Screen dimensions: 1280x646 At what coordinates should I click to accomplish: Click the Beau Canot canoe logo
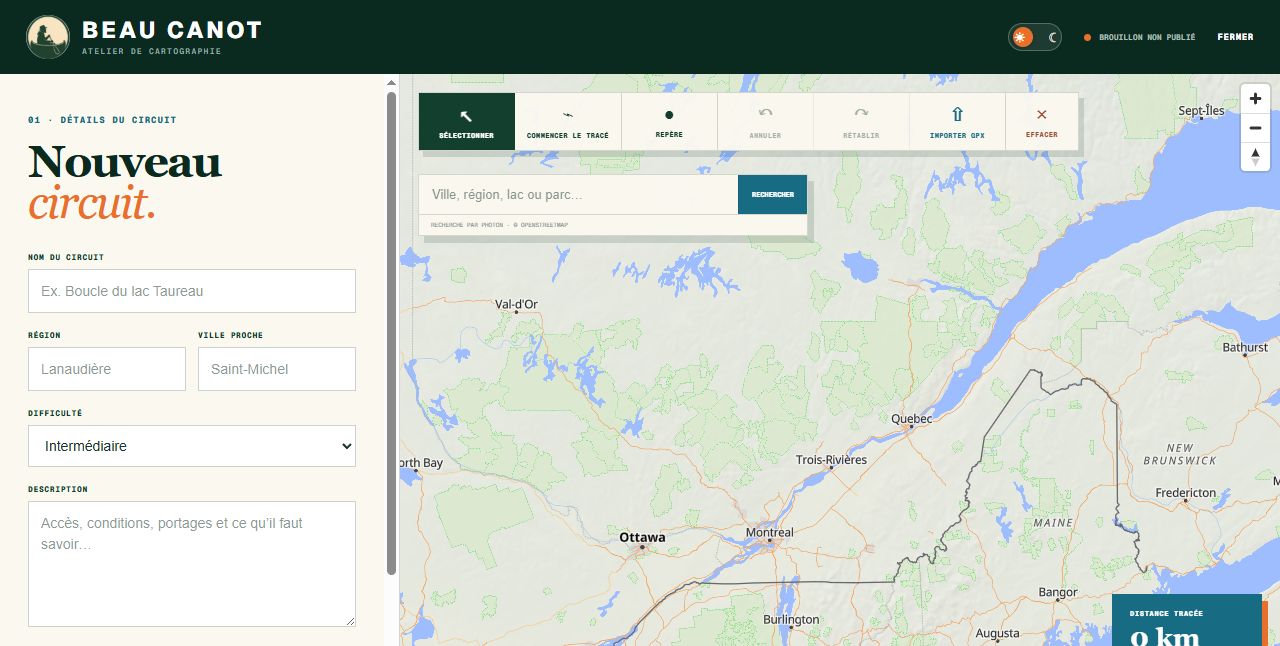[x=47, y=37]
